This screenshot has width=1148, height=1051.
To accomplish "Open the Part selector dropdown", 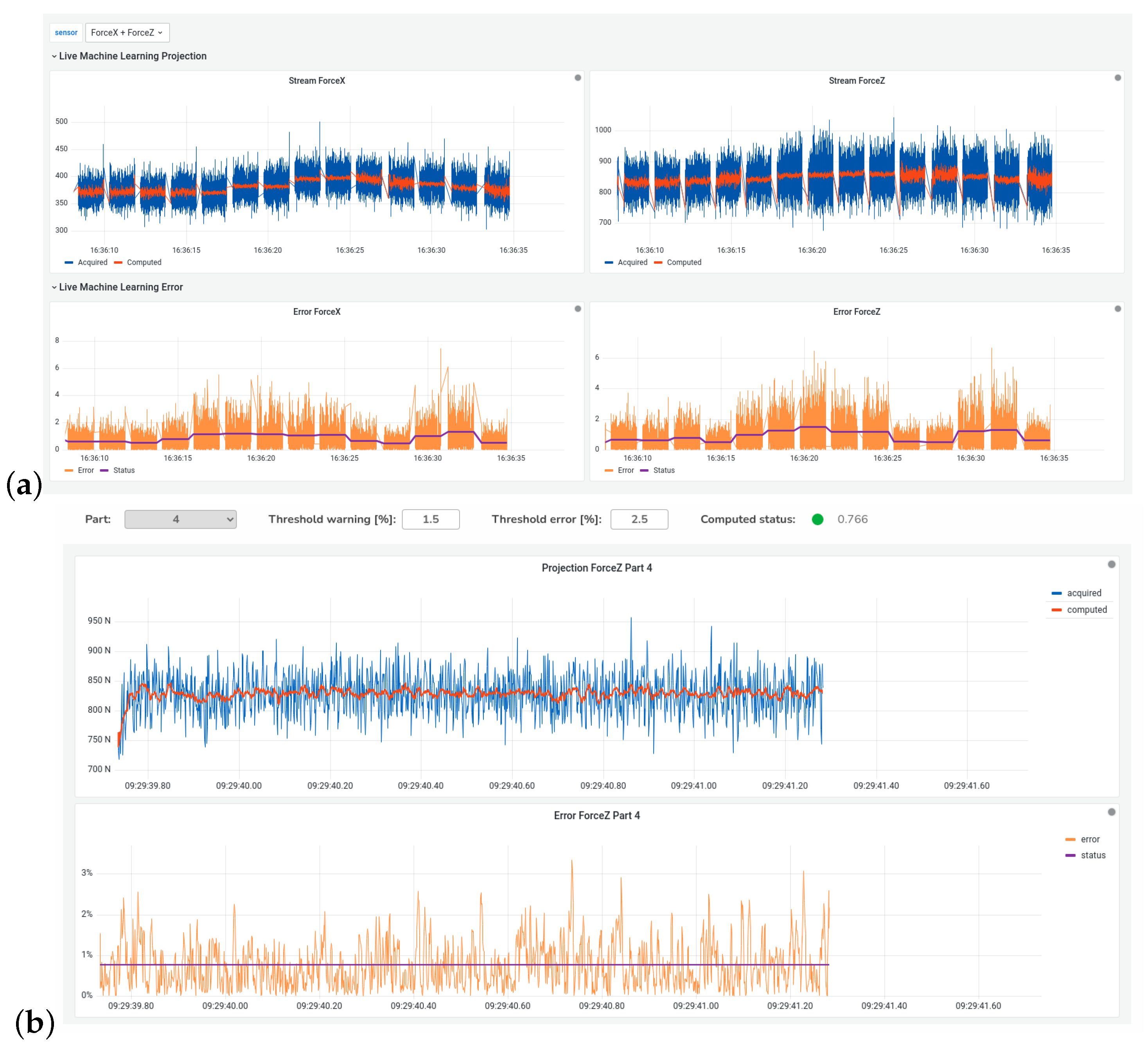I will (180, 519).
